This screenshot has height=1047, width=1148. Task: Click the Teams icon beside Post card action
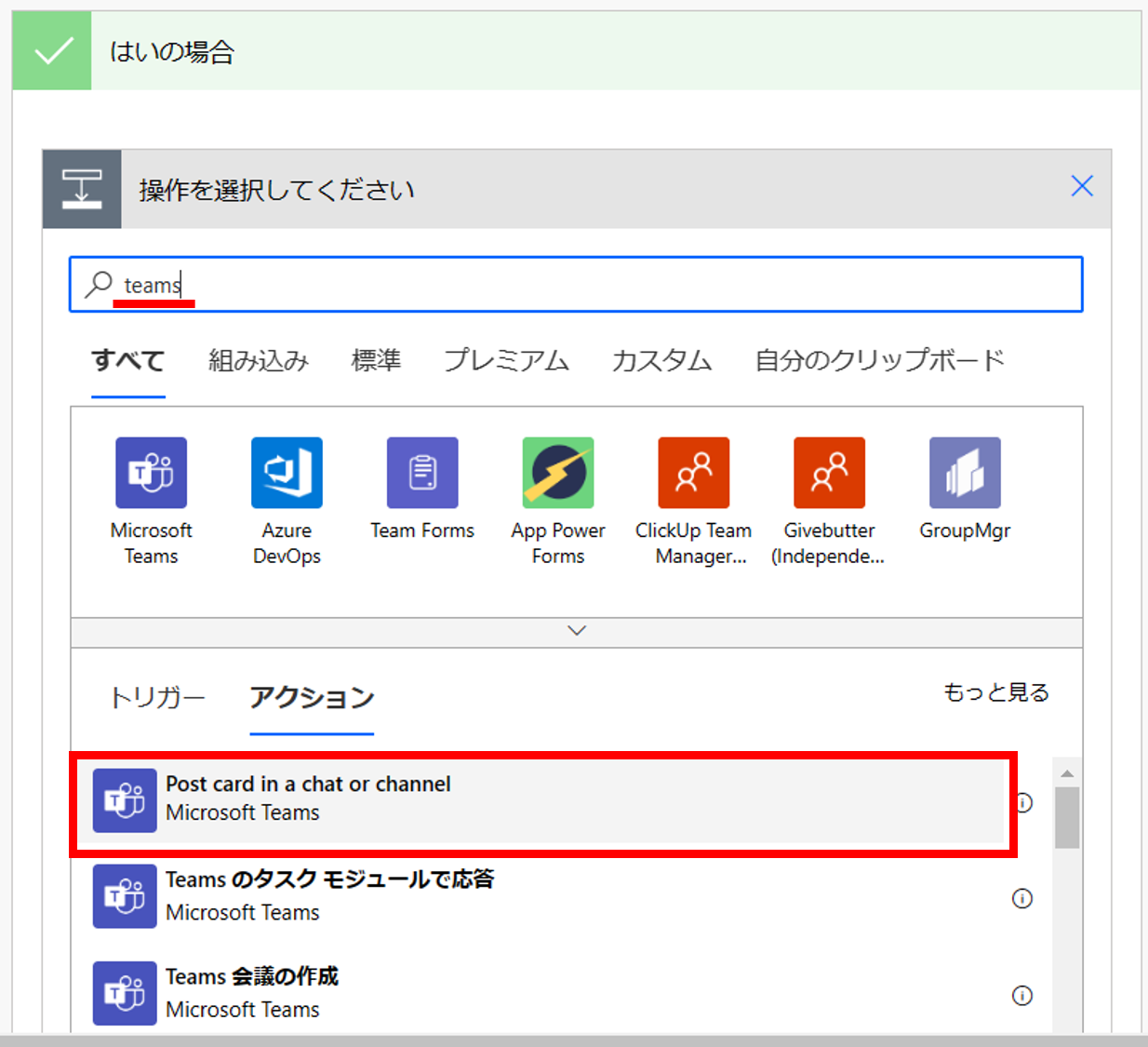125,800
